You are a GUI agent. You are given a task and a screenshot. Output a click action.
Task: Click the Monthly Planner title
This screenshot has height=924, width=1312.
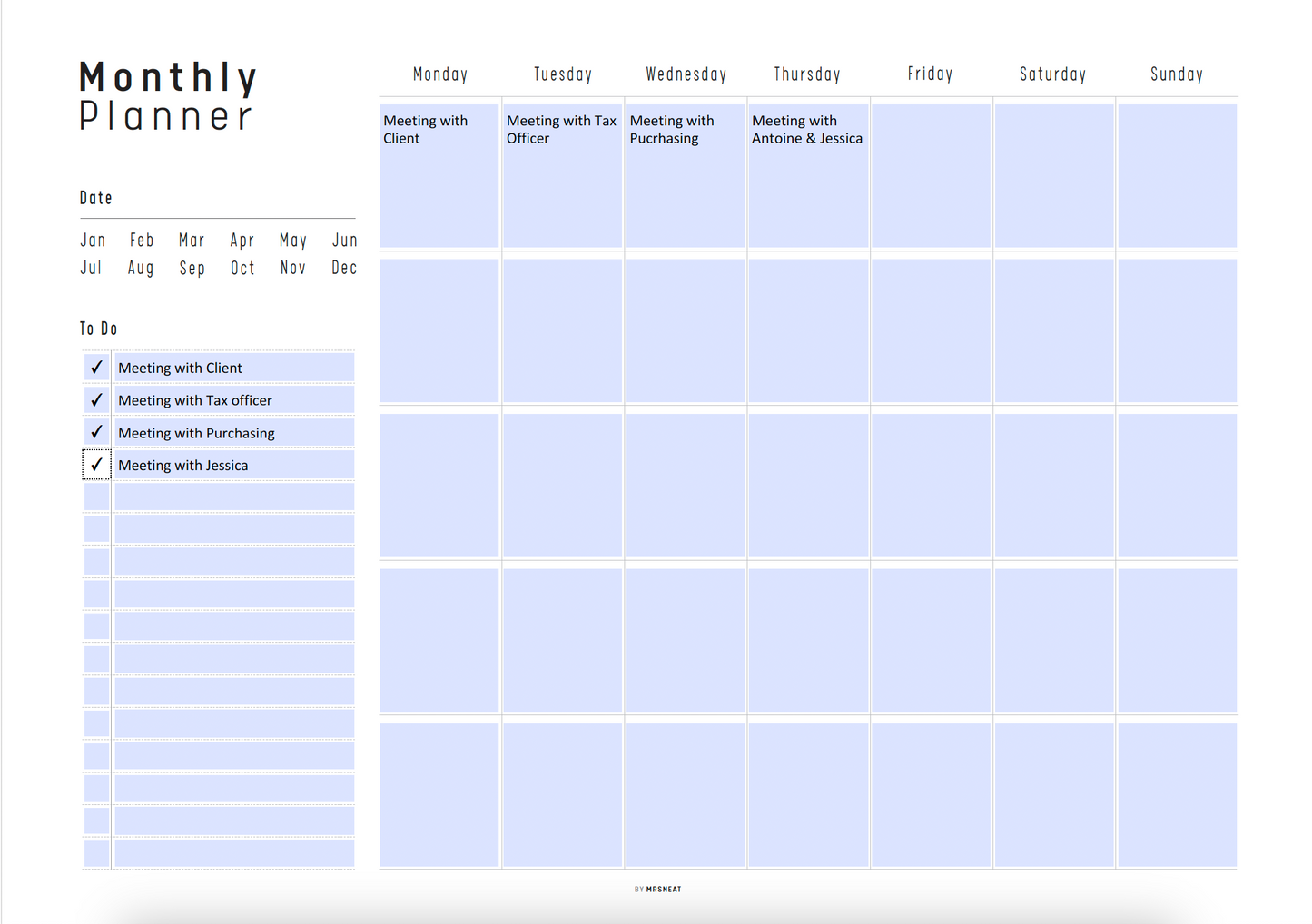(x=169, y=96)
